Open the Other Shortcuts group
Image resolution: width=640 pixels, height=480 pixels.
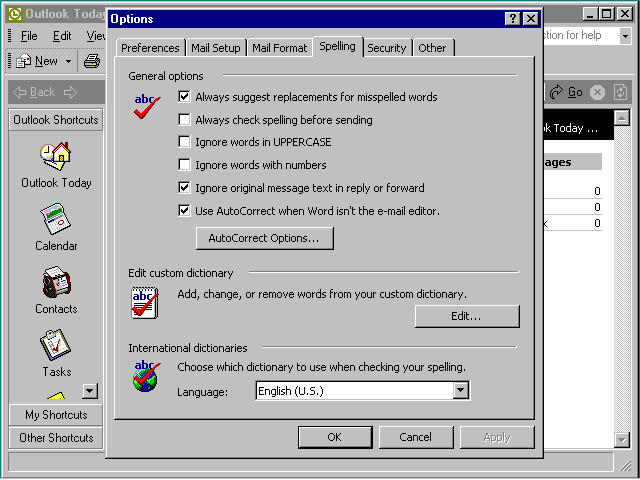click(56, 438)
